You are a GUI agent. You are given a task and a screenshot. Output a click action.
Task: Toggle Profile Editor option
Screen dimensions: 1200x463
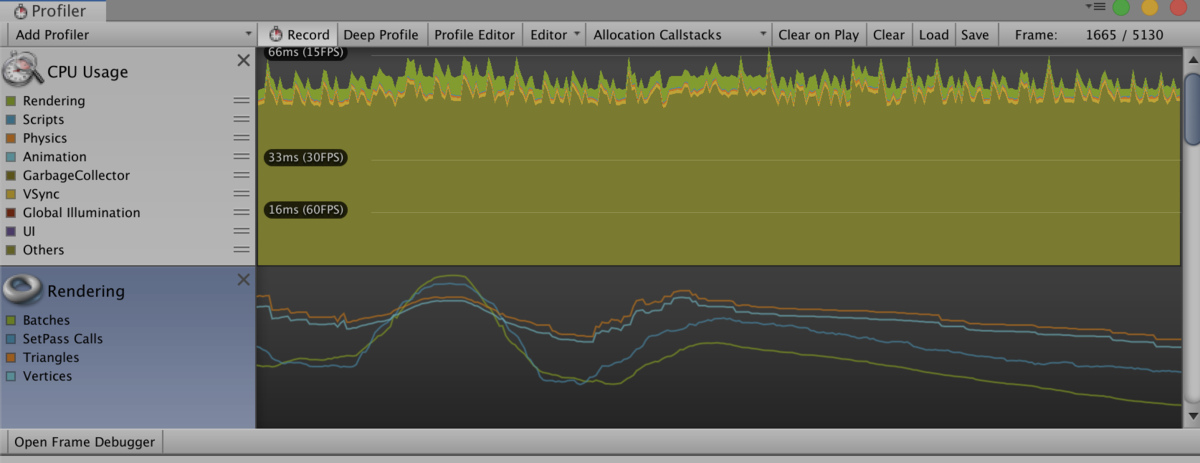pyautogui.click(x=474, y=34)
